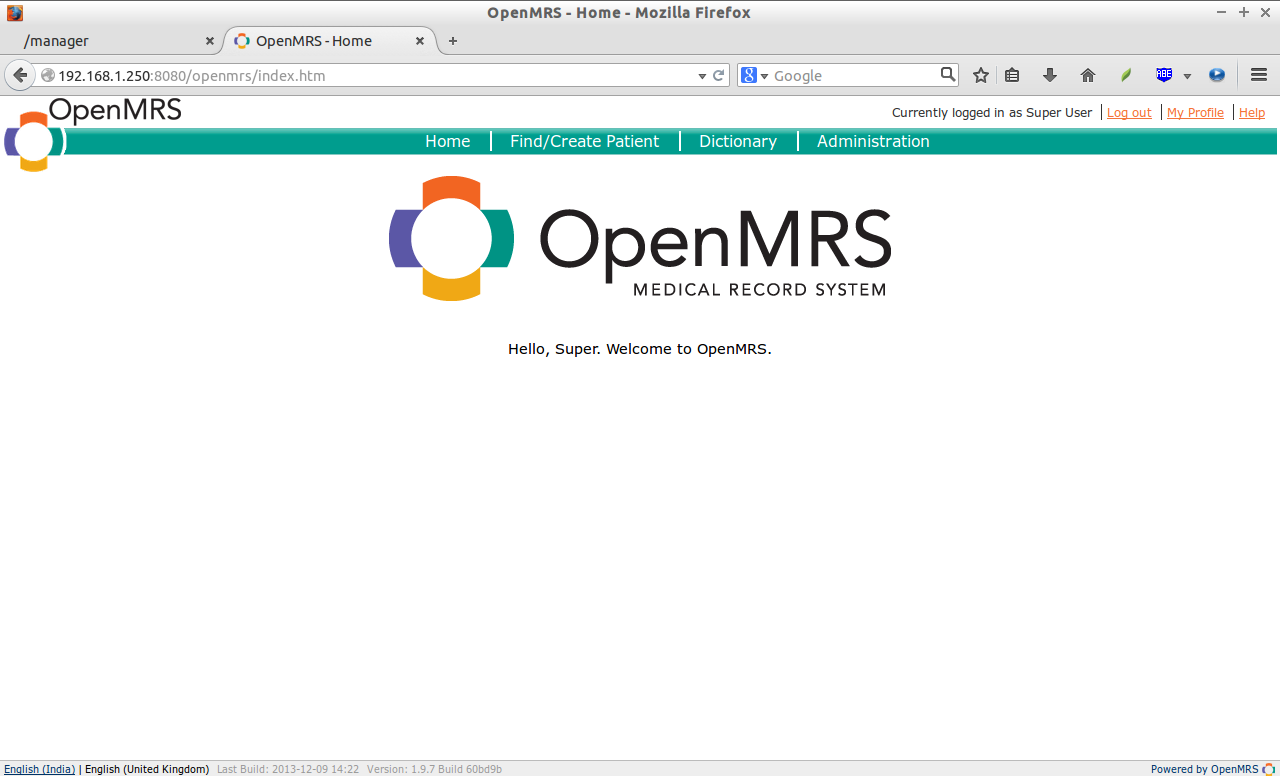This screenshot has width=1280, height=776.
Task: Show bookmarks list icon
Action: pos(1012,75)
